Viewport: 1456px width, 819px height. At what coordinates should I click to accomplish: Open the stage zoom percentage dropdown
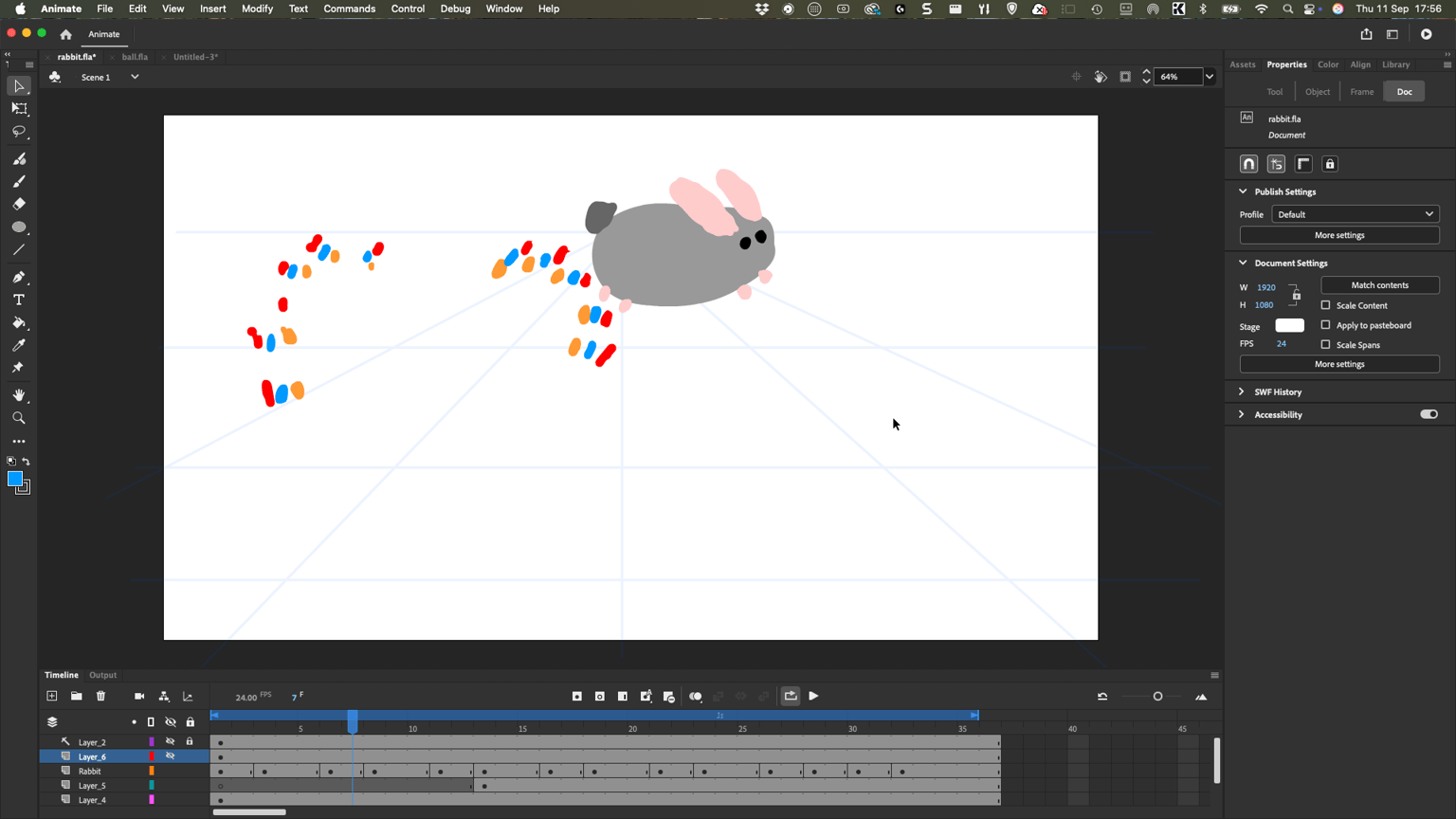pyautogui.click(x=1210, y=77)
